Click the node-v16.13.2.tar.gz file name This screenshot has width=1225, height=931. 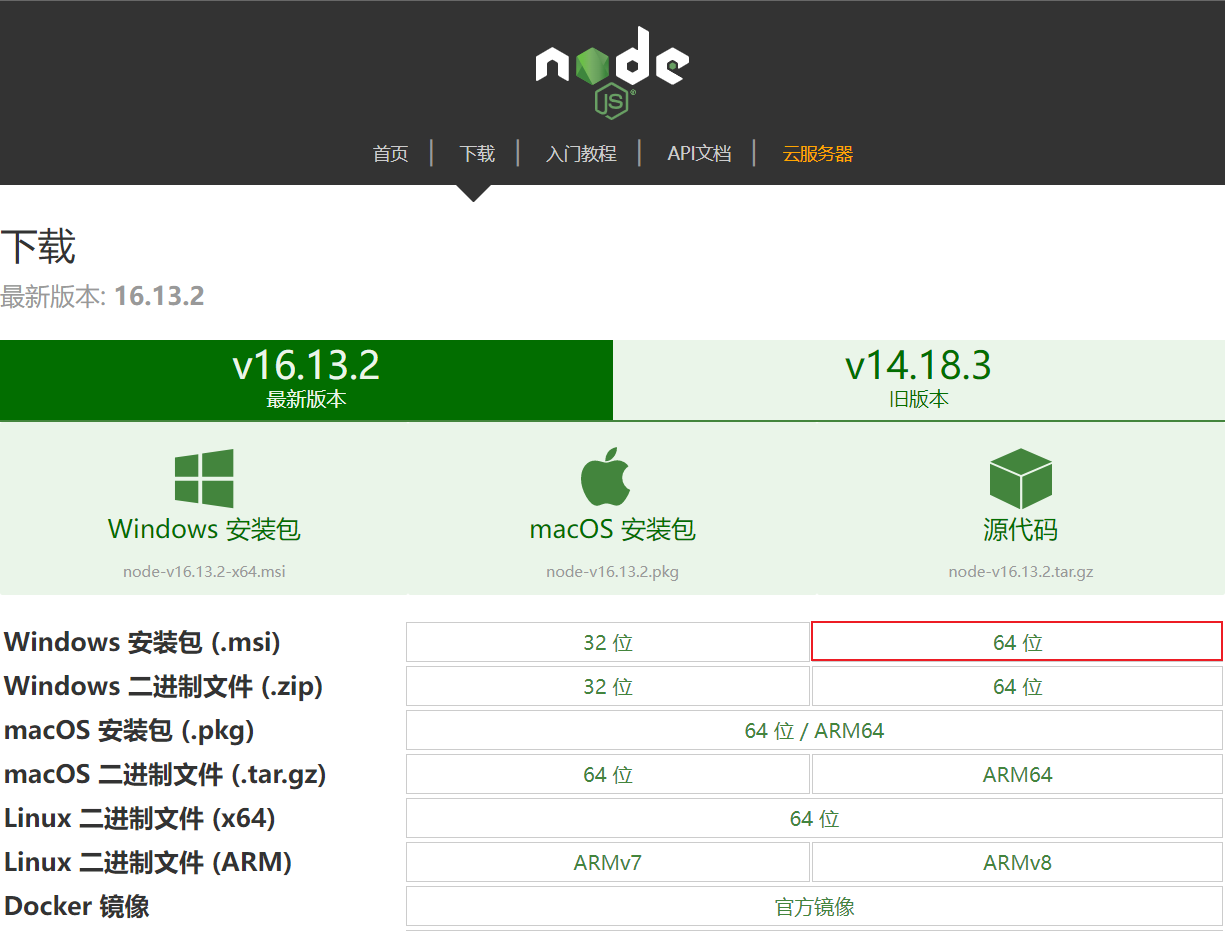(1020, 572)
